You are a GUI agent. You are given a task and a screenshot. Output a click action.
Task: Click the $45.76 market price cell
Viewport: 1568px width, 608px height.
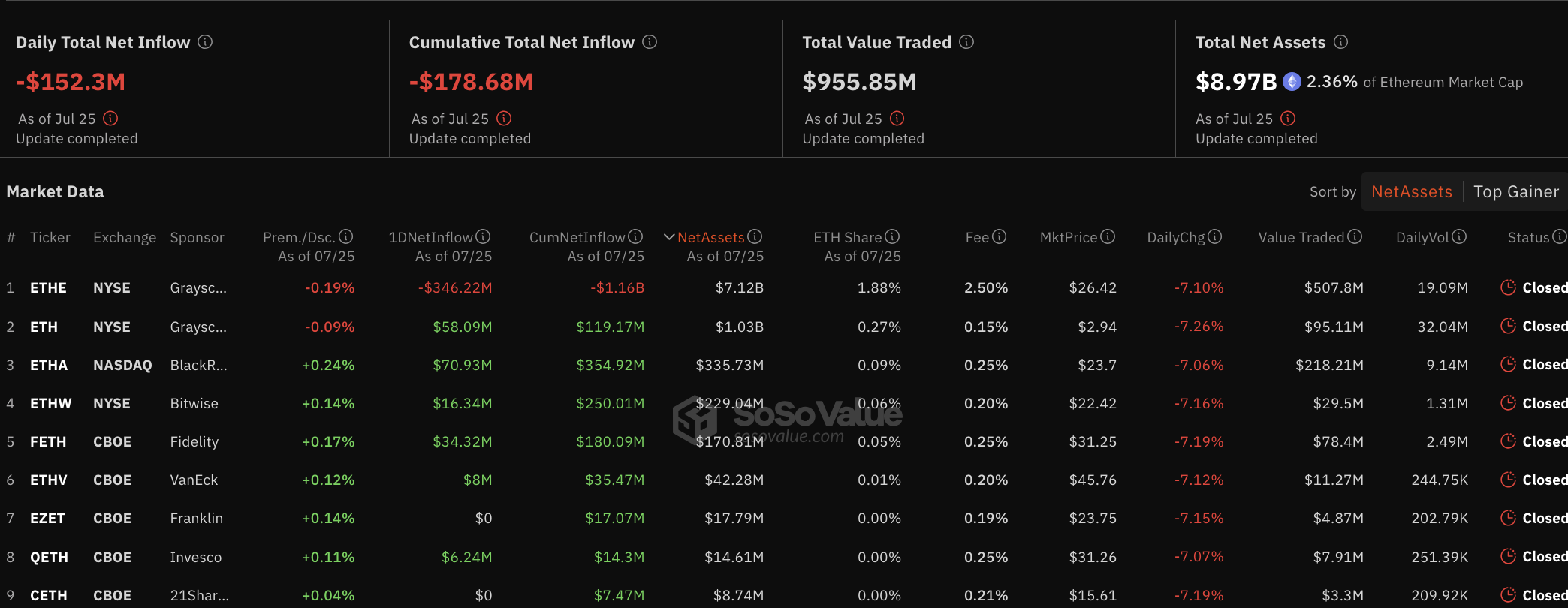click(x=1093, y=480)
